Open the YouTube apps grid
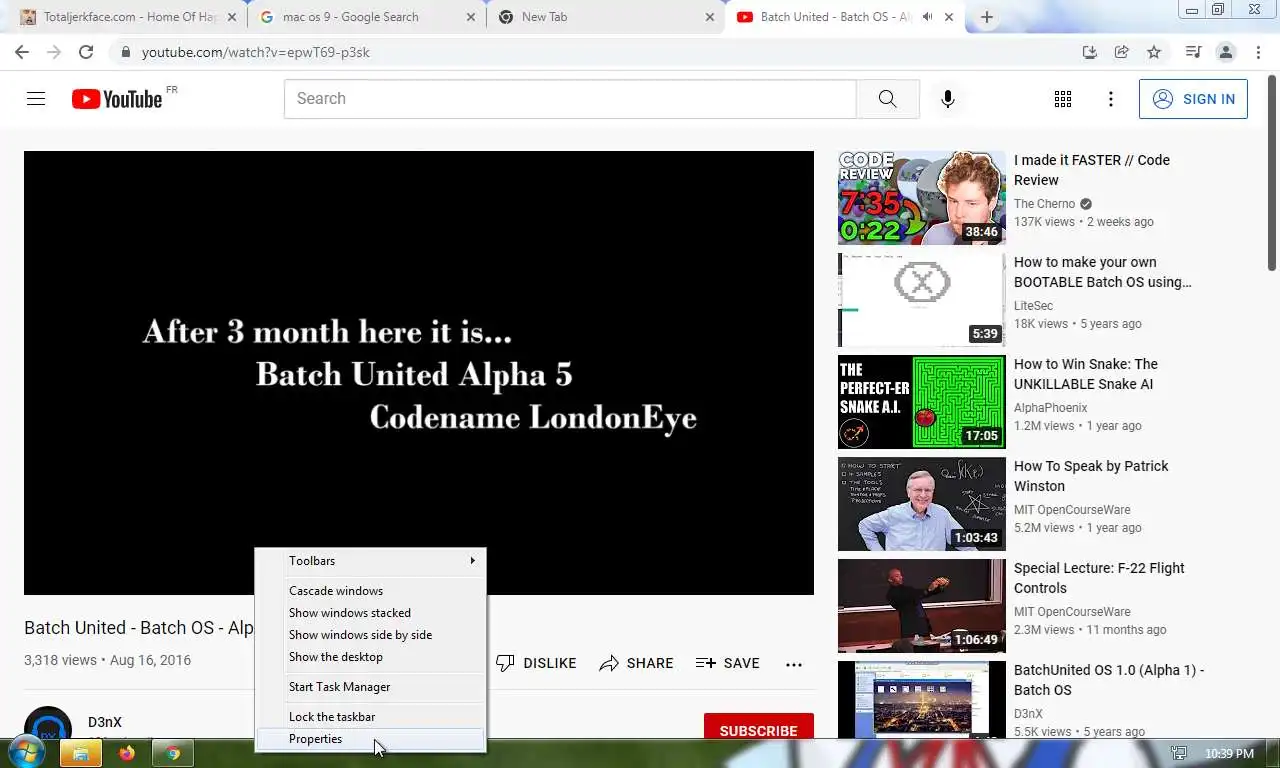This screenshot has width=1280, height=768. [x=1063, y=99]
